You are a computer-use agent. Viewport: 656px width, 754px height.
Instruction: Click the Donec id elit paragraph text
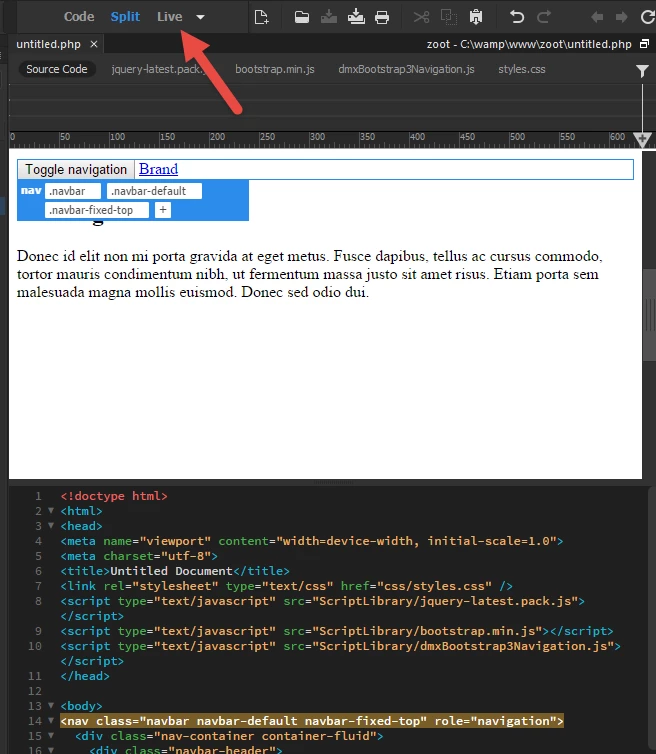click(x=310, y=274)
